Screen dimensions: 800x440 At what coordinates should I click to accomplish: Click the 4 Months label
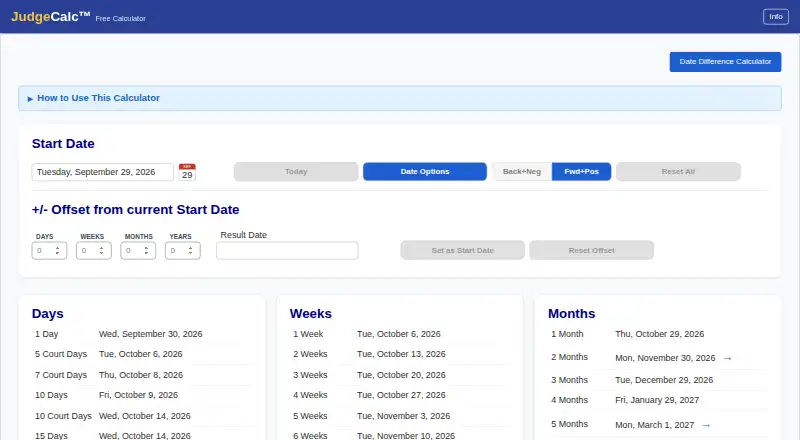569,400
